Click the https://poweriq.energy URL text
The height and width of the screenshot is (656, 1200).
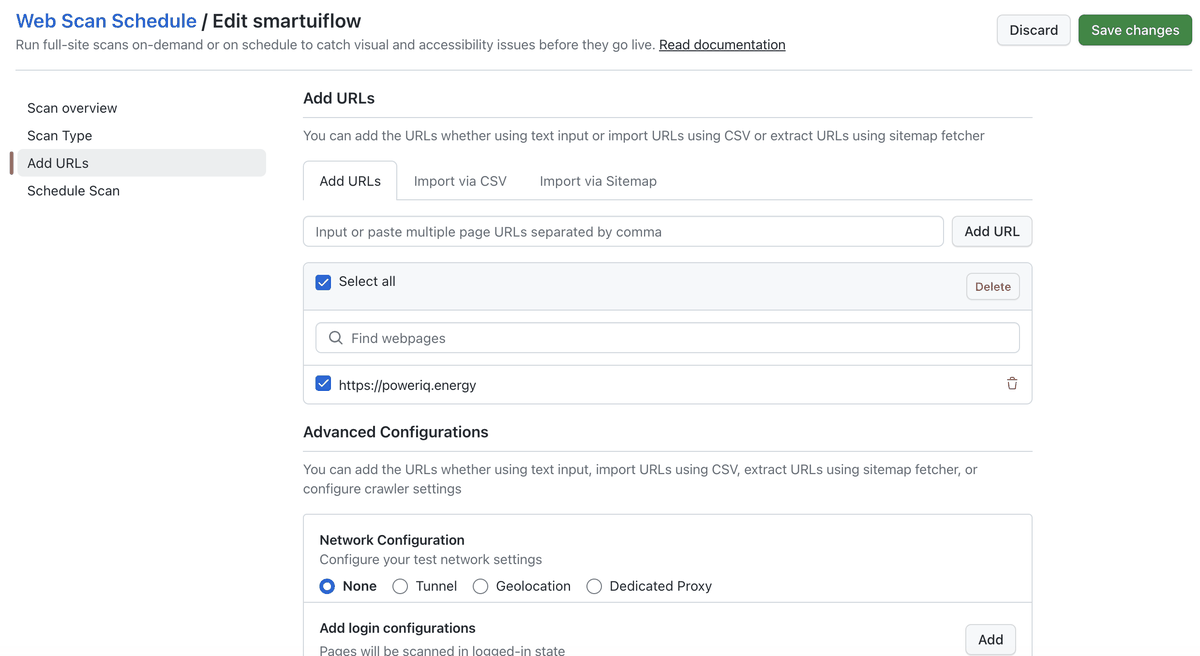407,385
